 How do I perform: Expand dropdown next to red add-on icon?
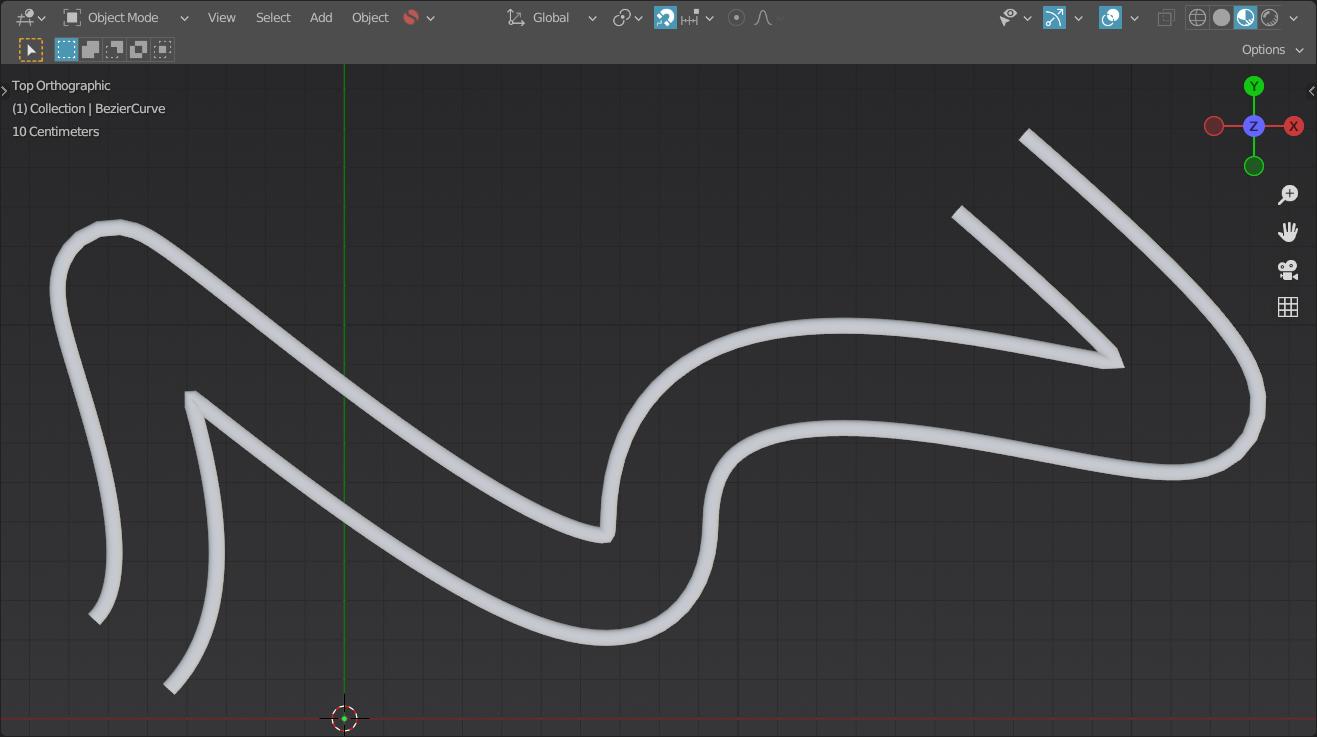(431, 17)
